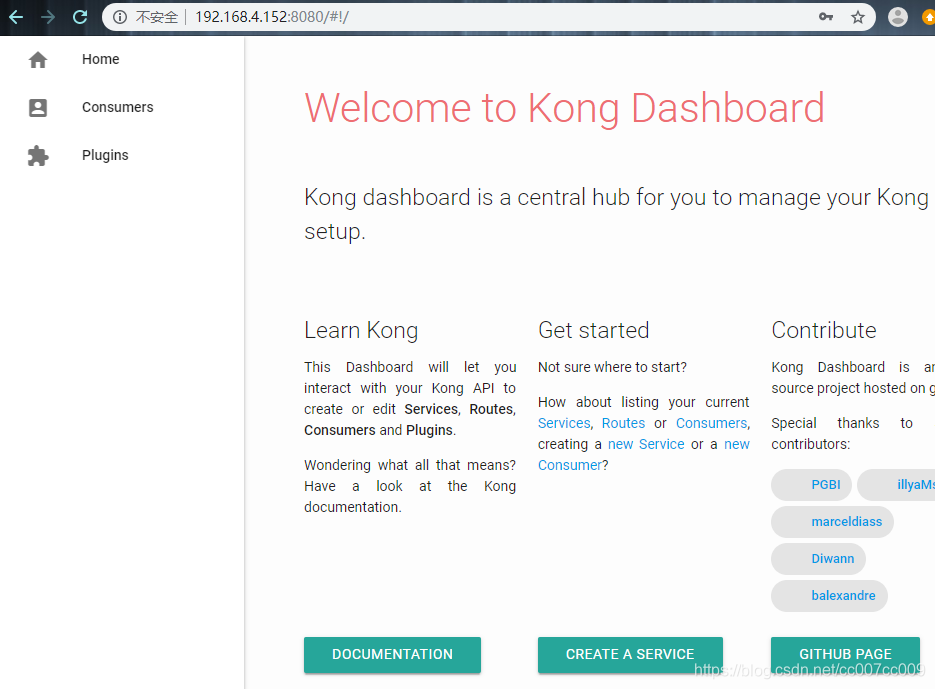The height and width of the screenshot is (689, 935).
Task: Click the DOCUMENTATION button
Action: click(392, 654)
